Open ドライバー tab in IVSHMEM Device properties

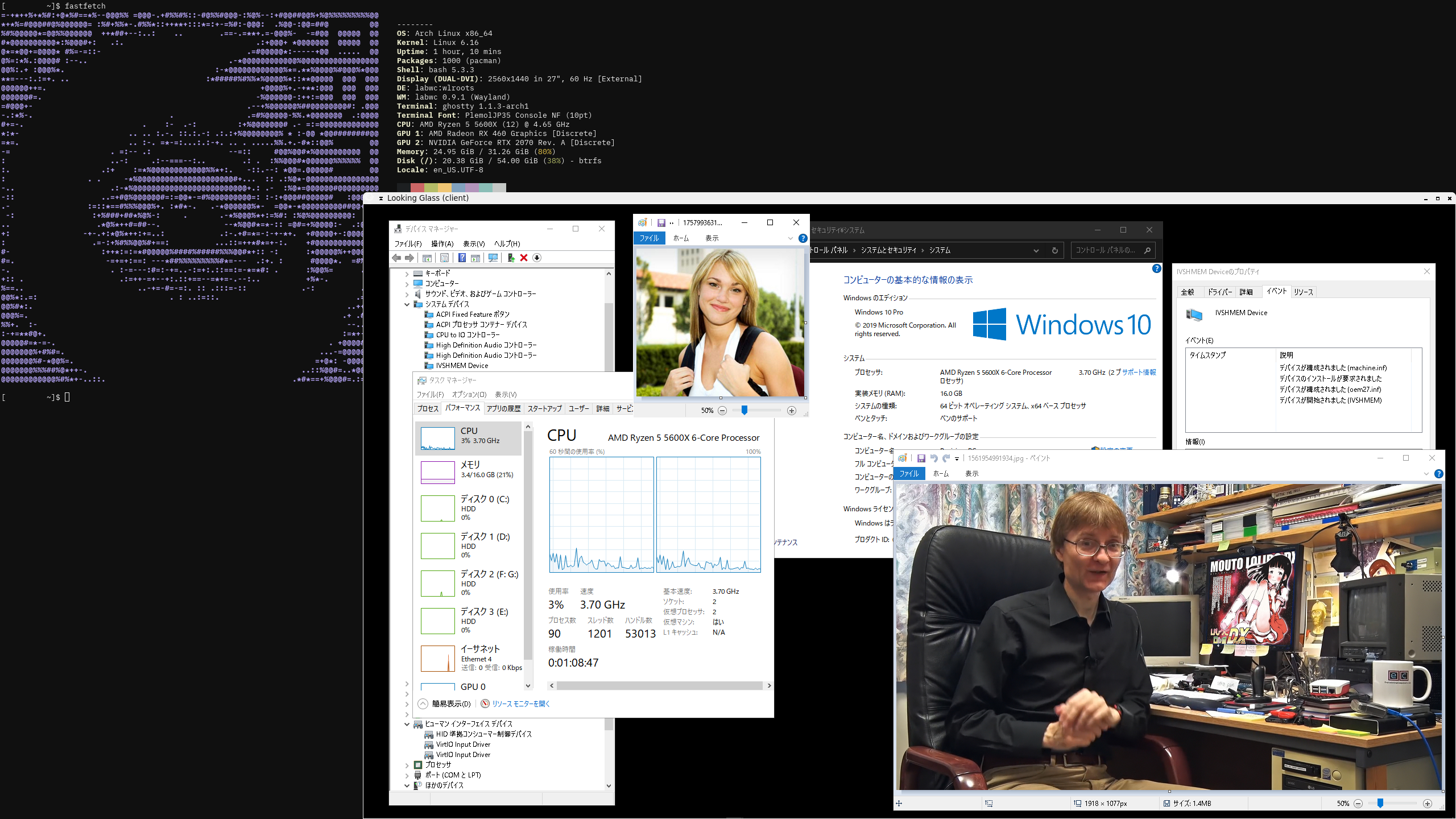(1220, 292)
